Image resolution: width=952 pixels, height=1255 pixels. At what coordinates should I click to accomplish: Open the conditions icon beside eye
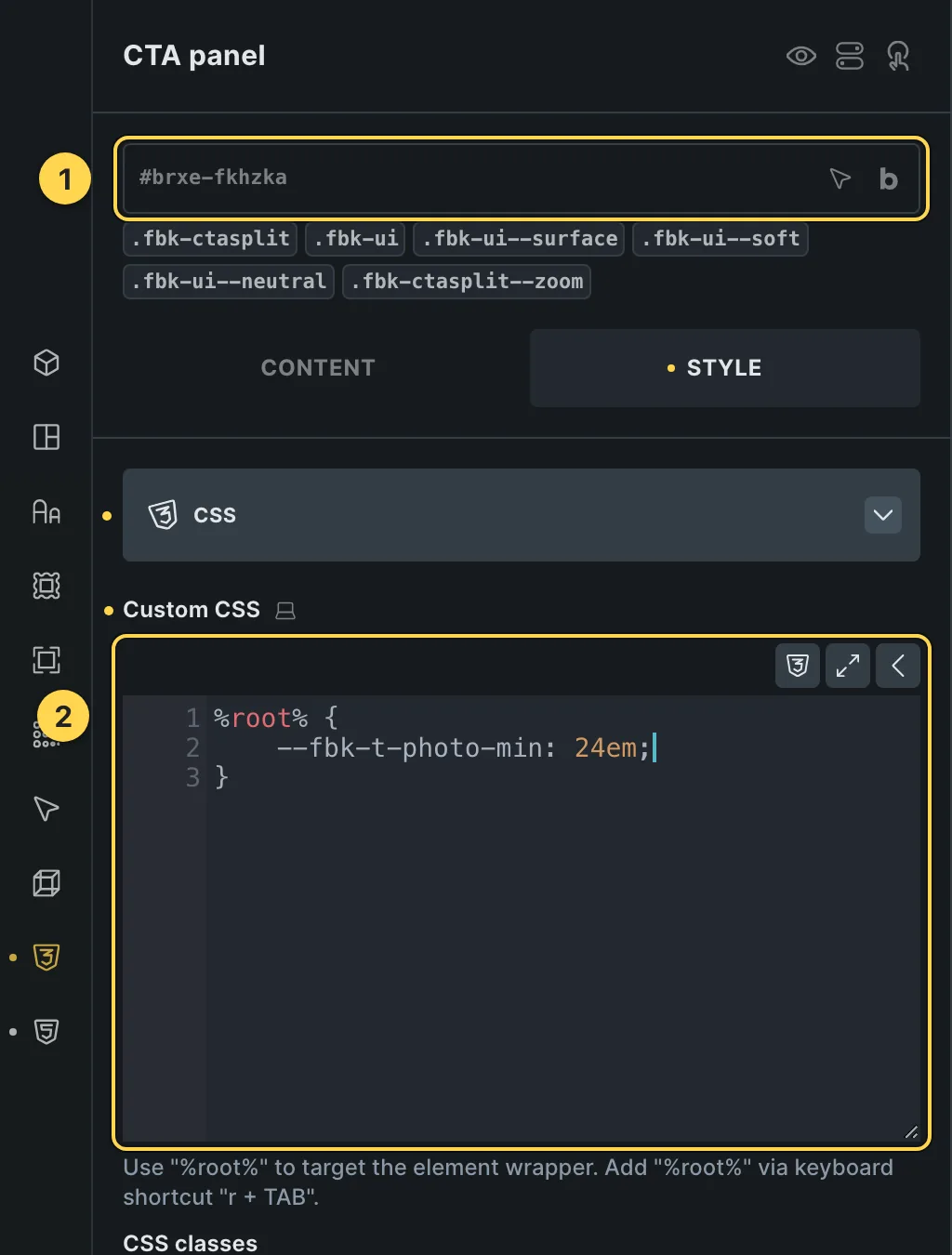849,57
